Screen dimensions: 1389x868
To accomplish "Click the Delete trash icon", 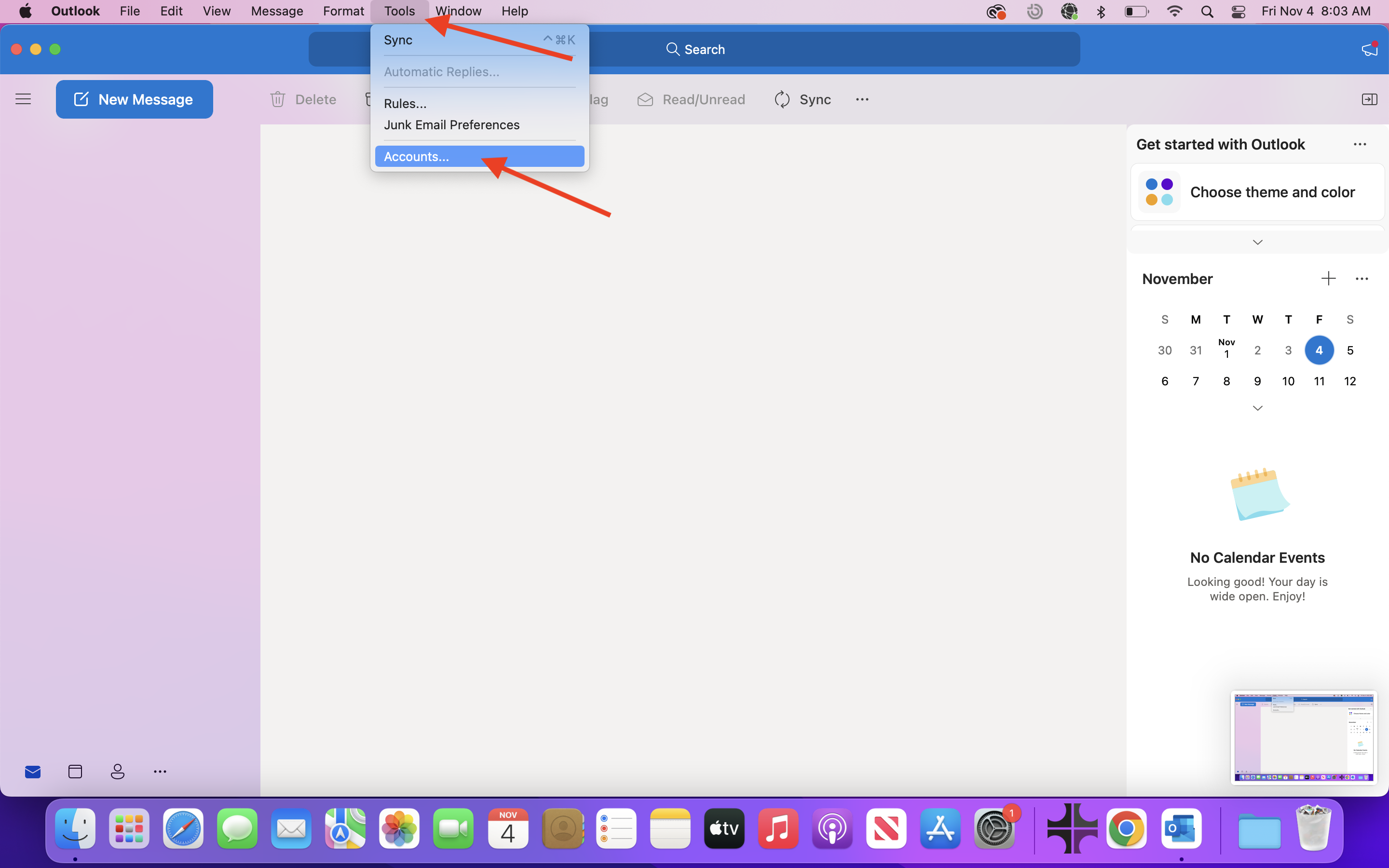I will pyautogui.click(x=278, y=99).
